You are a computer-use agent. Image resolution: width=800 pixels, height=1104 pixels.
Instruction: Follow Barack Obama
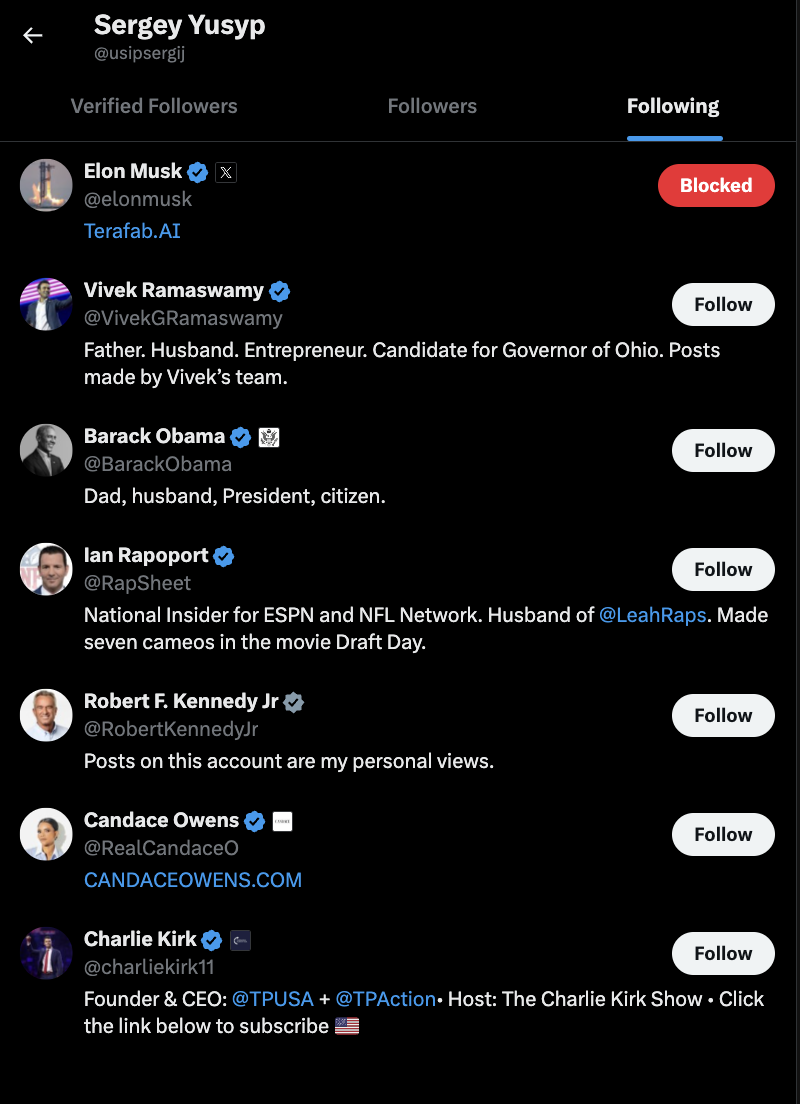pos(723,450)
